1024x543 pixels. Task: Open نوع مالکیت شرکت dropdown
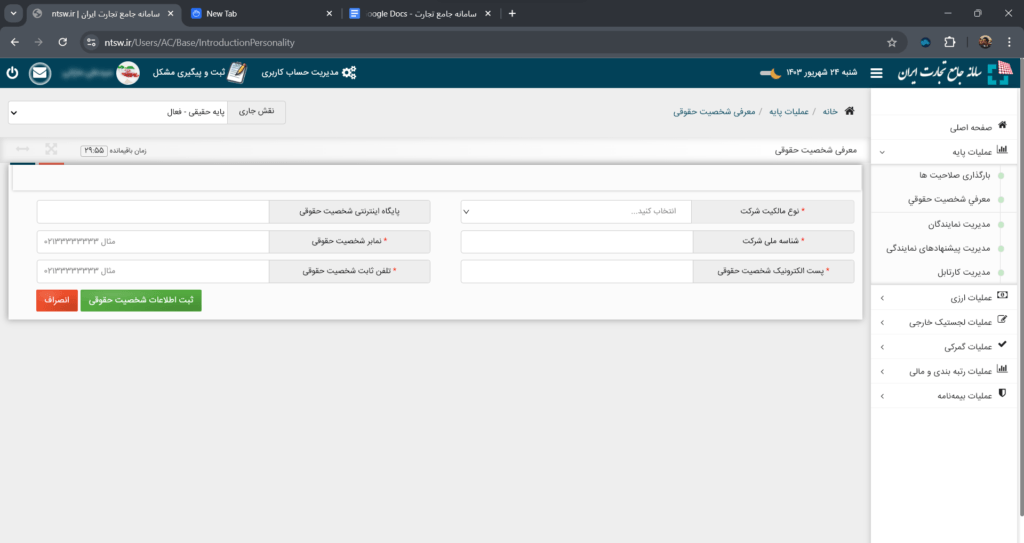tap(576, 212)
